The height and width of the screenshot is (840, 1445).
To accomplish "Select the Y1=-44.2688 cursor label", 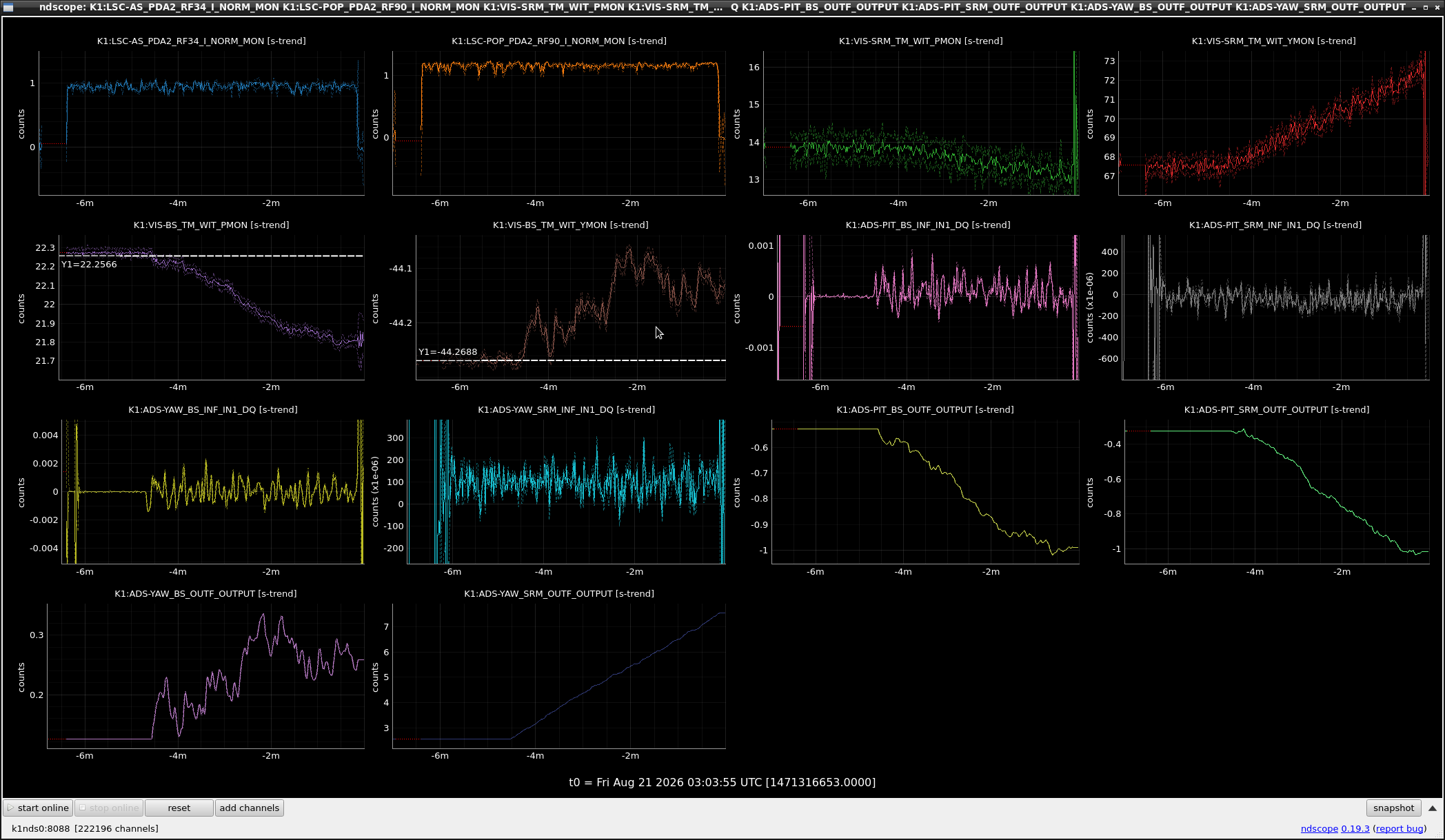I will coord(447,352).
